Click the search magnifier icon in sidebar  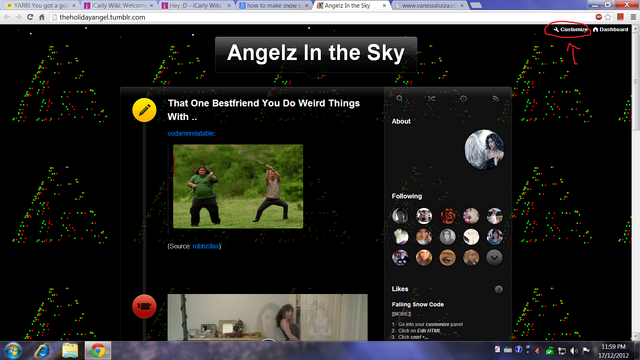click(399, 98)
